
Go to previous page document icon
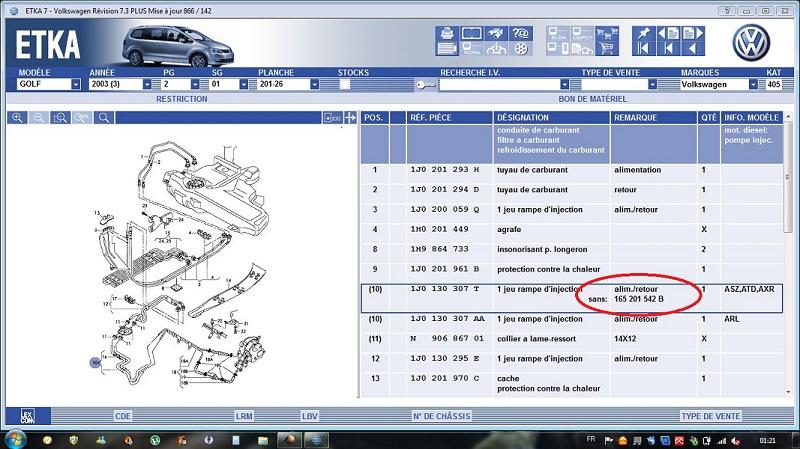(668, 34)
